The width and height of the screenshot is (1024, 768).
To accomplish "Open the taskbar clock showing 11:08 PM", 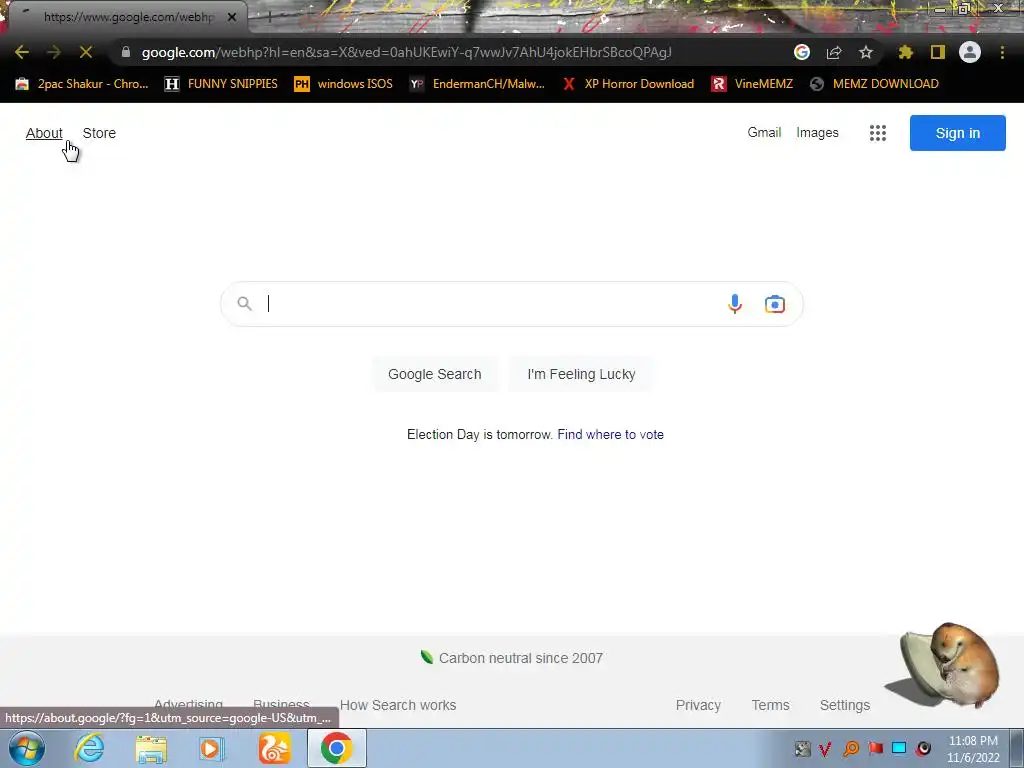I will tap(973, 749).
